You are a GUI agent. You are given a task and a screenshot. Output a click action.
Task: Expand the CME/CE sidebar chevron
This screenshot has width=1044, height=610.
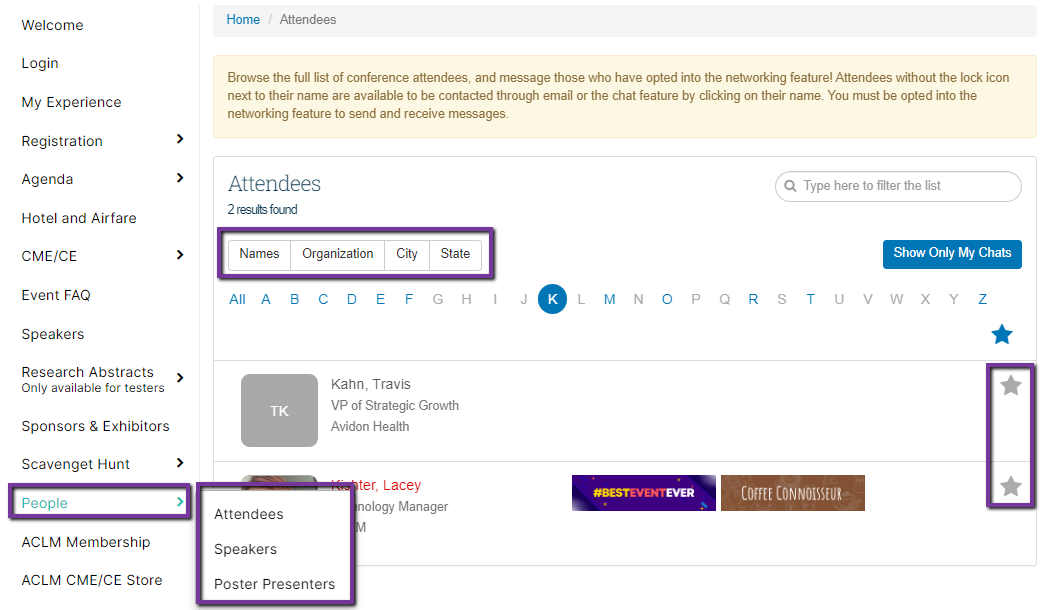tap(180, 255)
